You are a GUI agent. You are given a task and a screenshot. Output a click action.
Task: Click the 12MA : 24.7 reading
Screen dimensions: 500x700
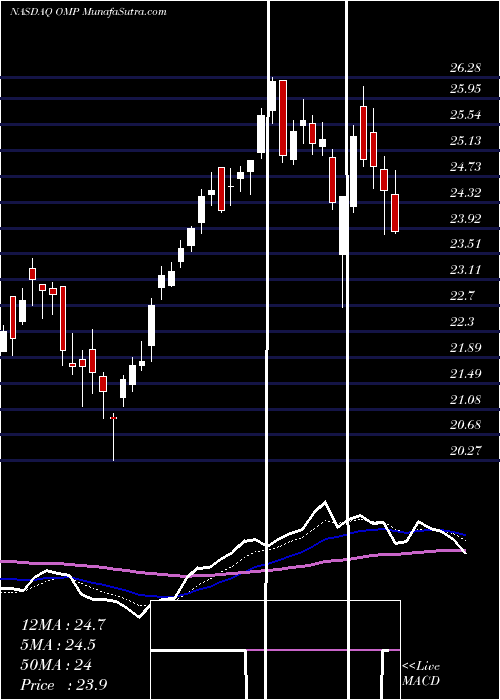[63, 625]
